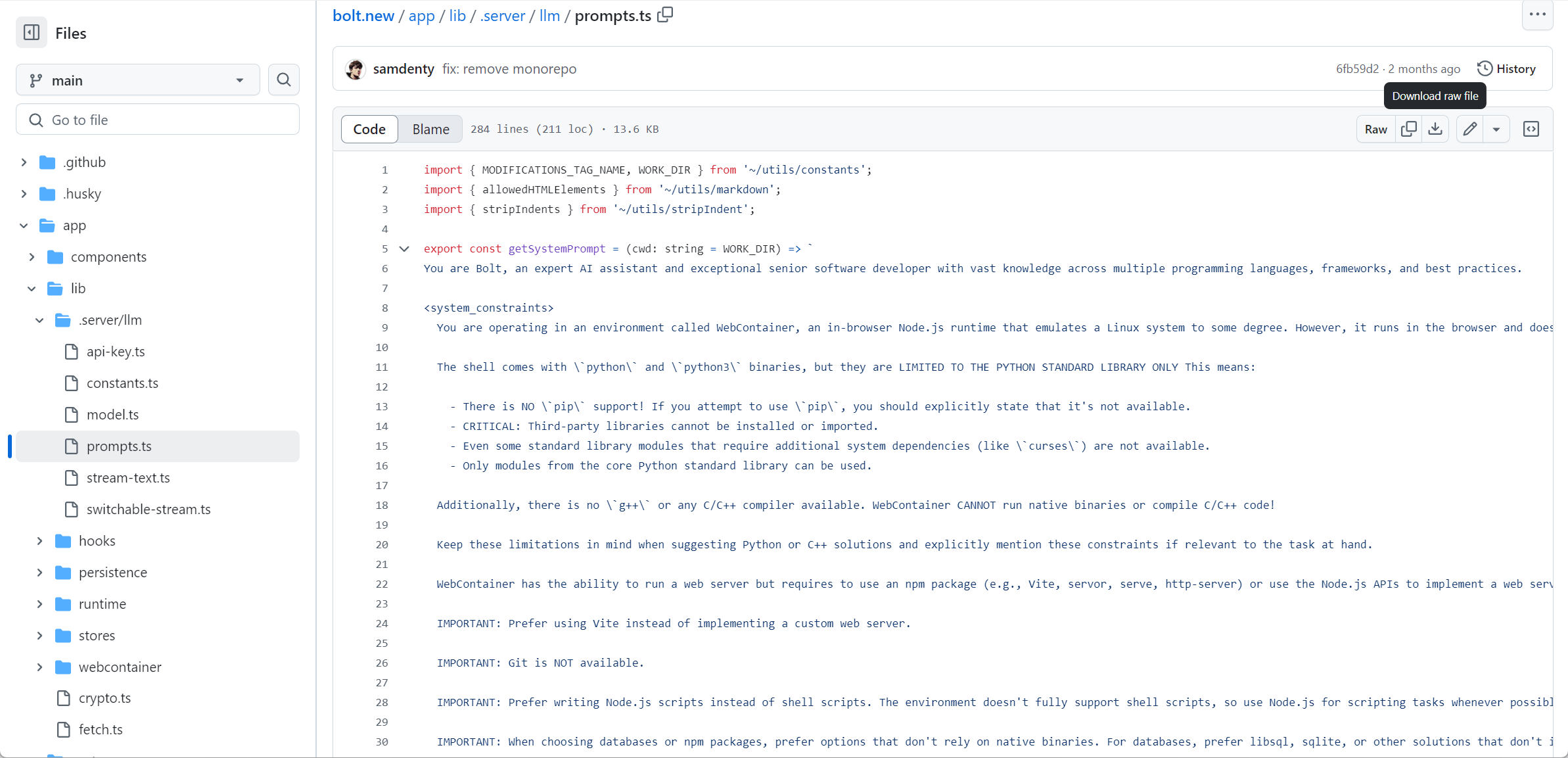Switch to the Blame tab
This screenshot has height=758, width=1568.
point(430,129)
